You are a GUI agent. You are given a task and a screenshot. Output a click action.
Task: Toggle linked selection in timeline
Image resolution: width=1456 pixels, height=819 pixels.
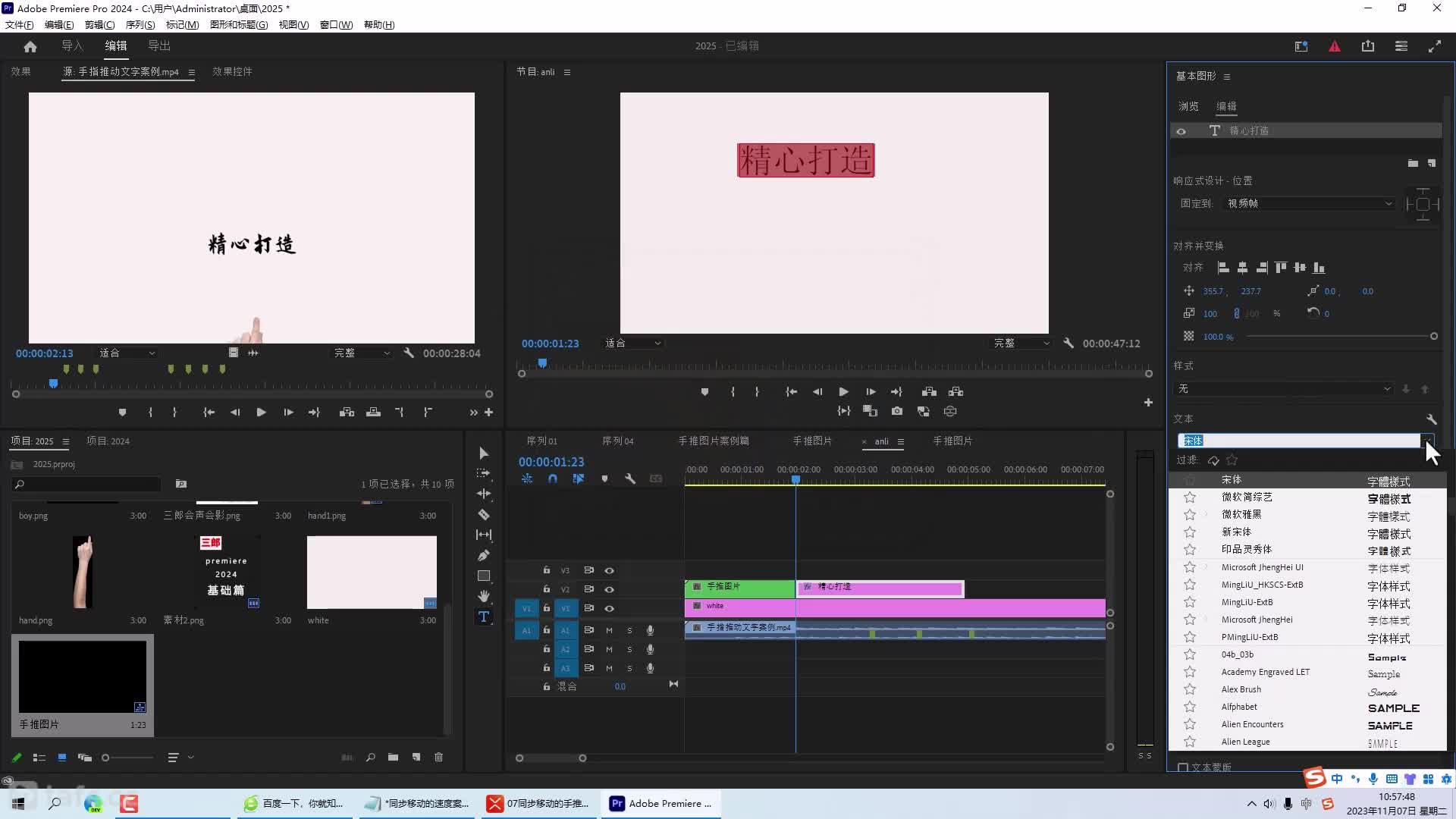click(579, 479)
